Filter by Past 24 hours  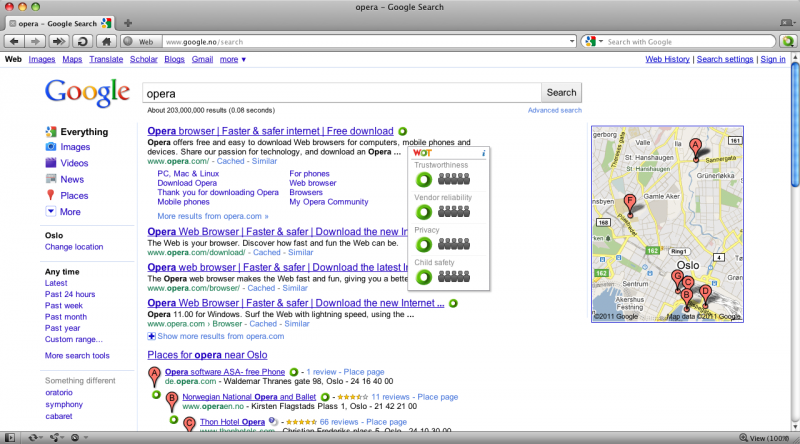tap(70, 294)
